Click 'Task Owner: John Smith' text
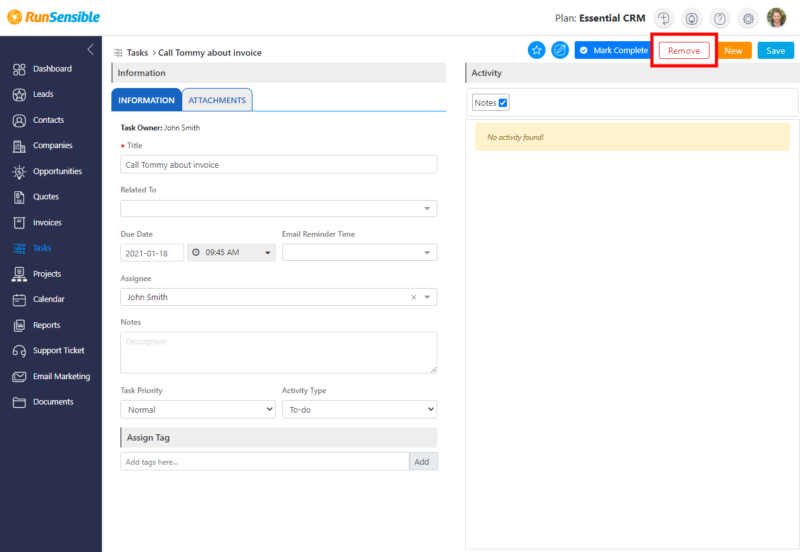800x552 pixels. [160, 128]
